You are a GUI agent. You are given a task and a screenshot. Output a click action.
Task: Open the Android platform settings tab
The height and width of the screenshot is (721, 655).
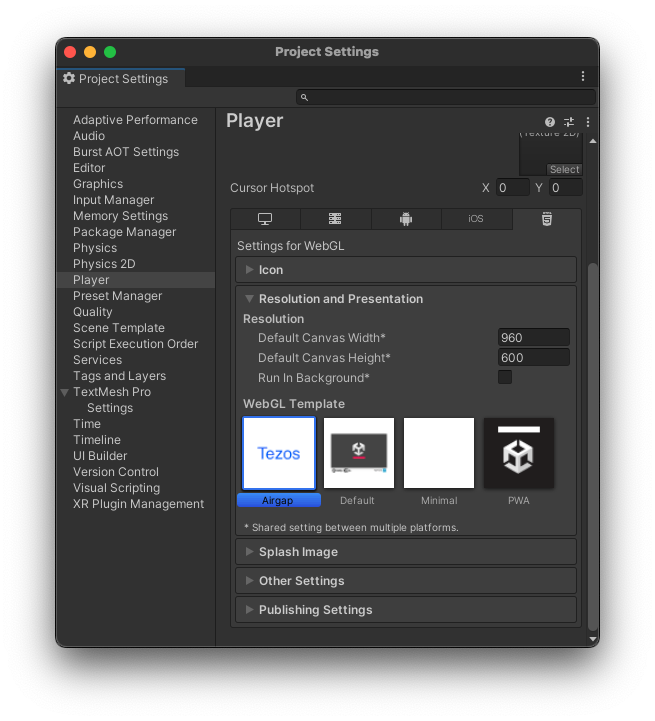tap(405, 219)
